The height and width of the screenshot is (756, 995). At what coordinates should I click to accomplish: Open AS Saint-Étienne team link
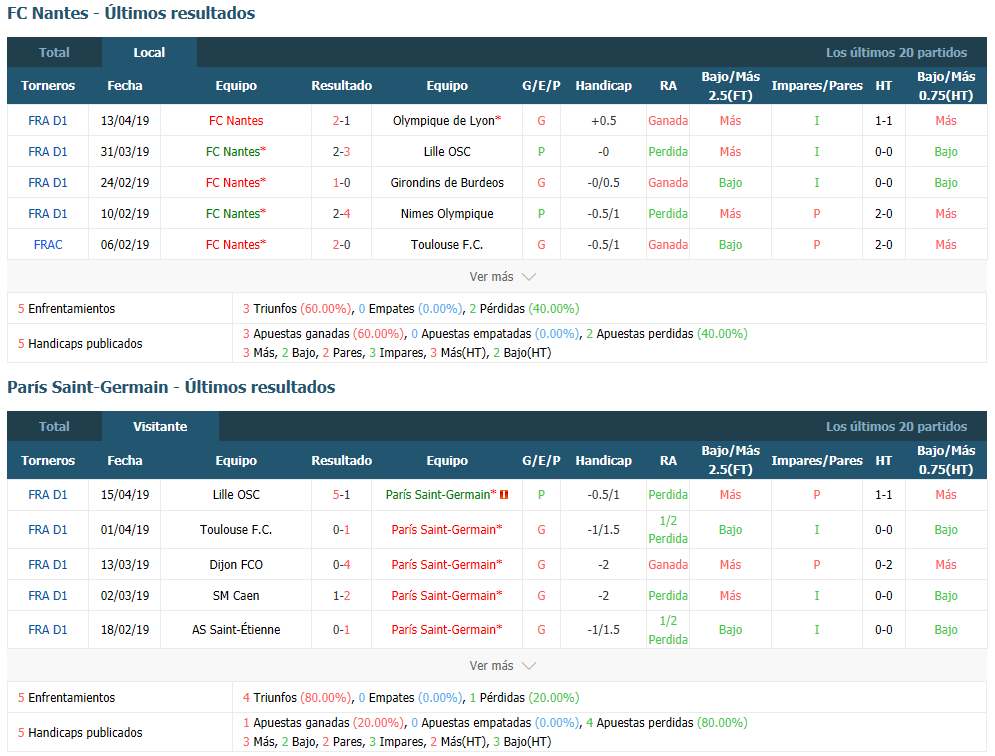pyautogui.click(x=236, y=630)
